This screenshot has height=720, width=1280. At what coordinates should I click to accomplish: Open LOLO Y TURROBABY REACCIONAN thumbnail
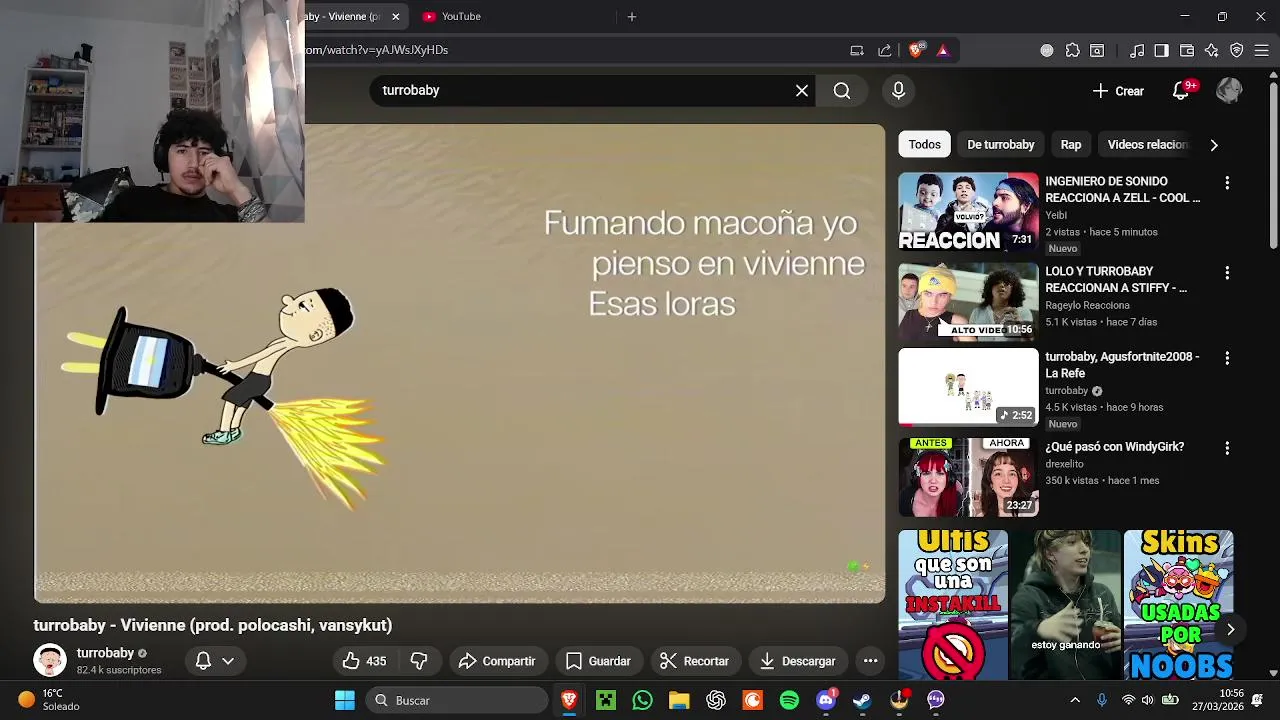coord(968,302)
